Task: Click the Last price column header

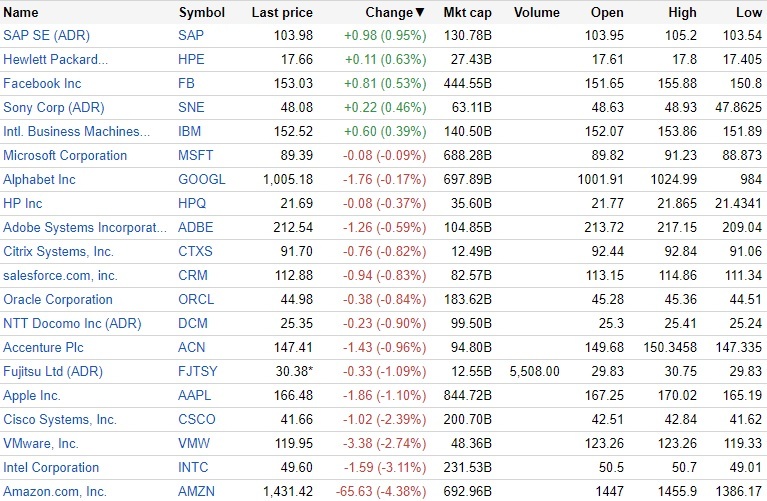Action: pos(282,13)
